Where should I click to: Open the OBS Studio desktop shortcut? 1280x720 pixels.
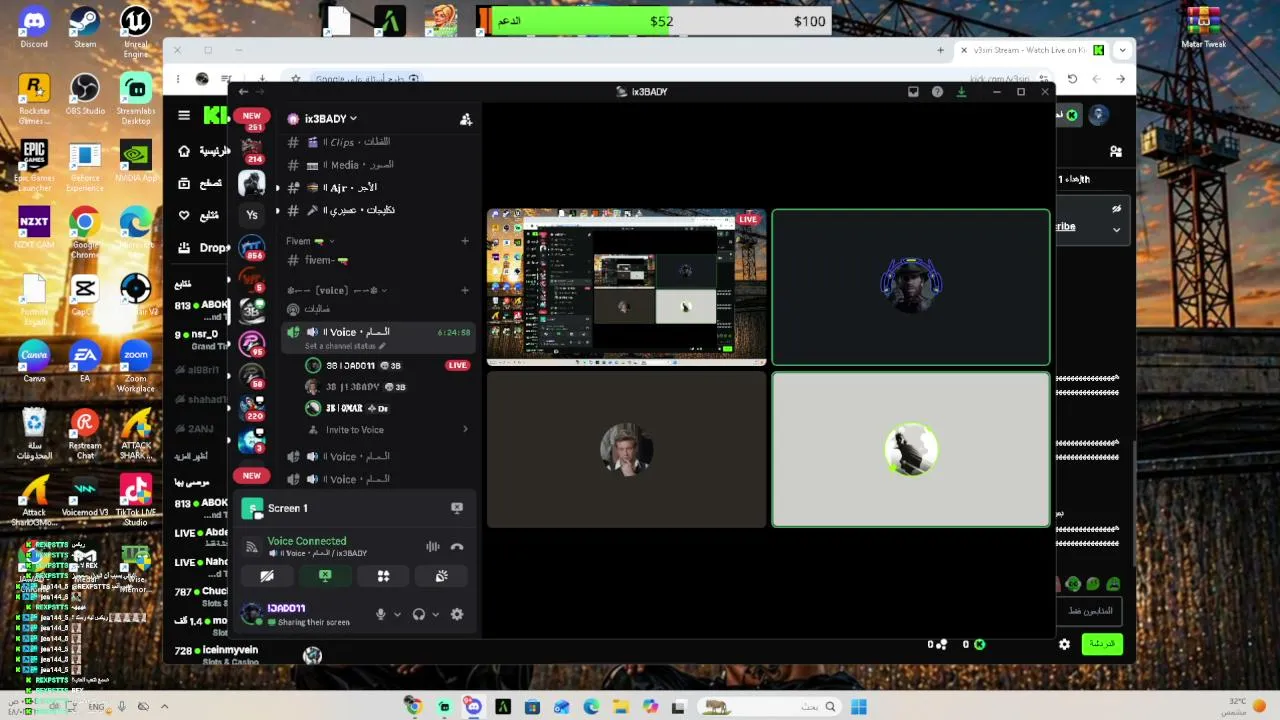85,96
